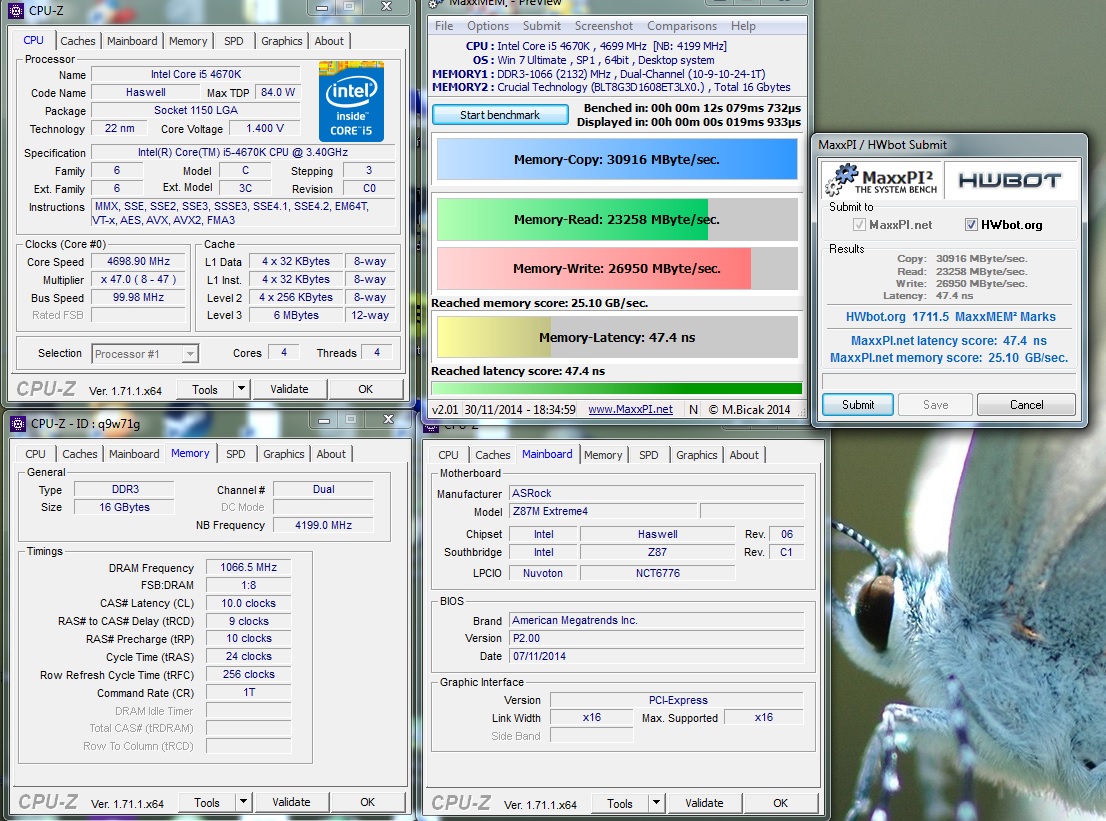This screenshot has height=821, width=1106.
Task: Select CPU tab in the q9w71g CPU-Z window
Action: 35,454
